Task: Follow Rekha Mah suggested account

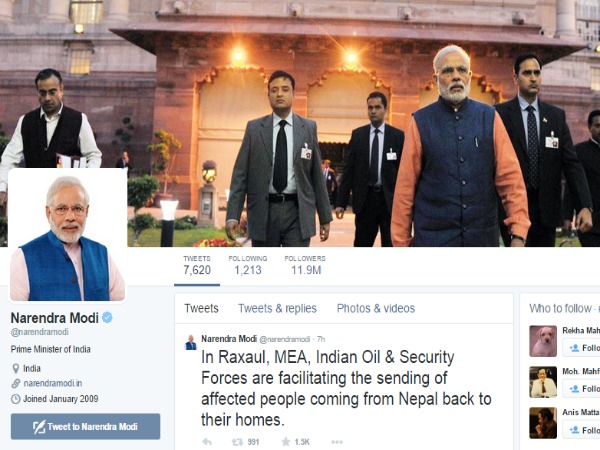Action: 581,348
